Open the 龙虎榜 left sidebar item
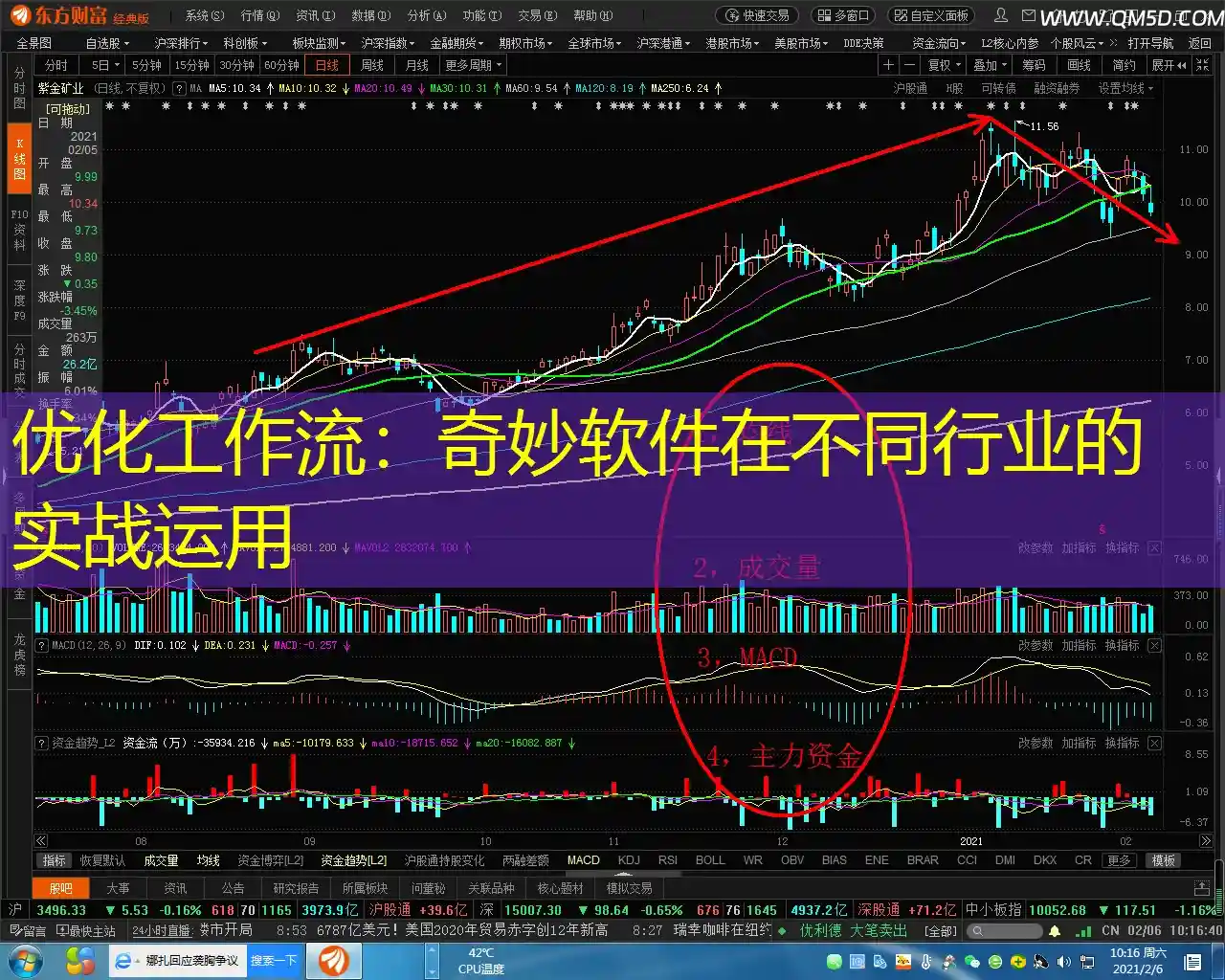1225x980 pixels. (19, 654)
